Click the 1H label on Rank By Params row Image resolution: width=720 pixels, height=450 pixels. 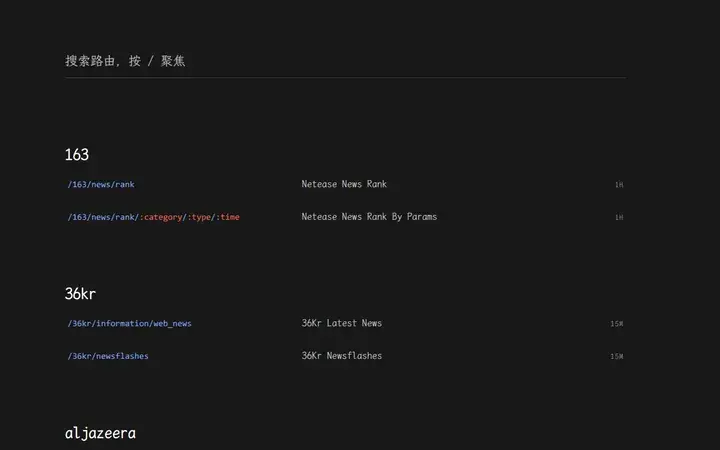pyautogui.click(x=619, y=217)
